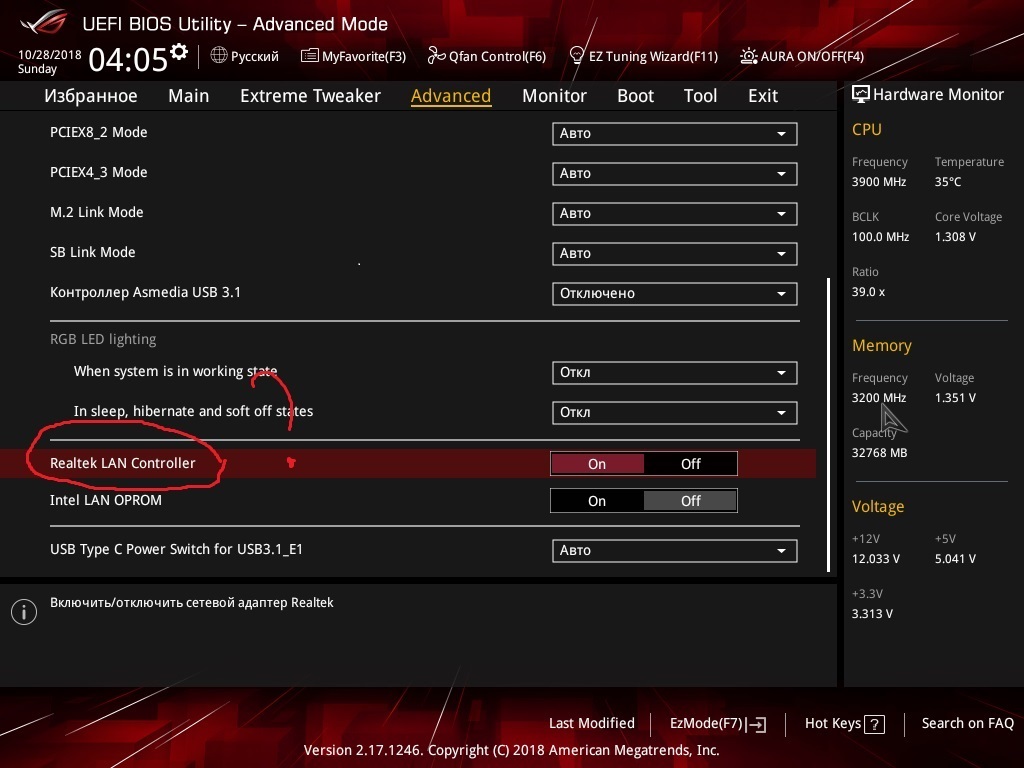This screenshot has width=1024, height=768.
Task: Click the Hot Keys question mark icon
Action: [x=874, y=724]
